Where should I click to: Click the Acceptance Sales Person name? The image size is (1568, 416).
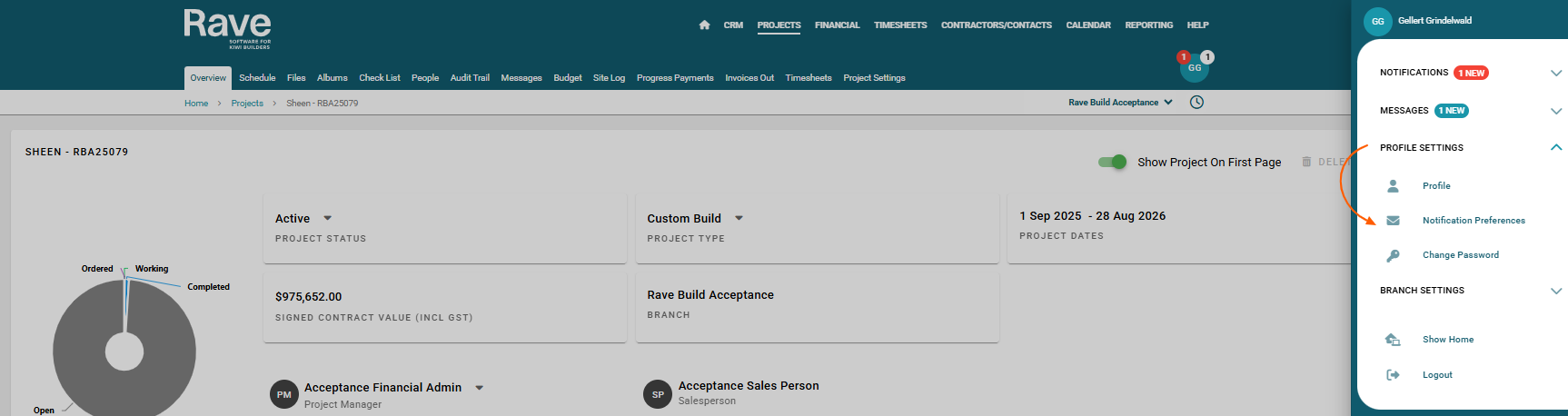749,386
